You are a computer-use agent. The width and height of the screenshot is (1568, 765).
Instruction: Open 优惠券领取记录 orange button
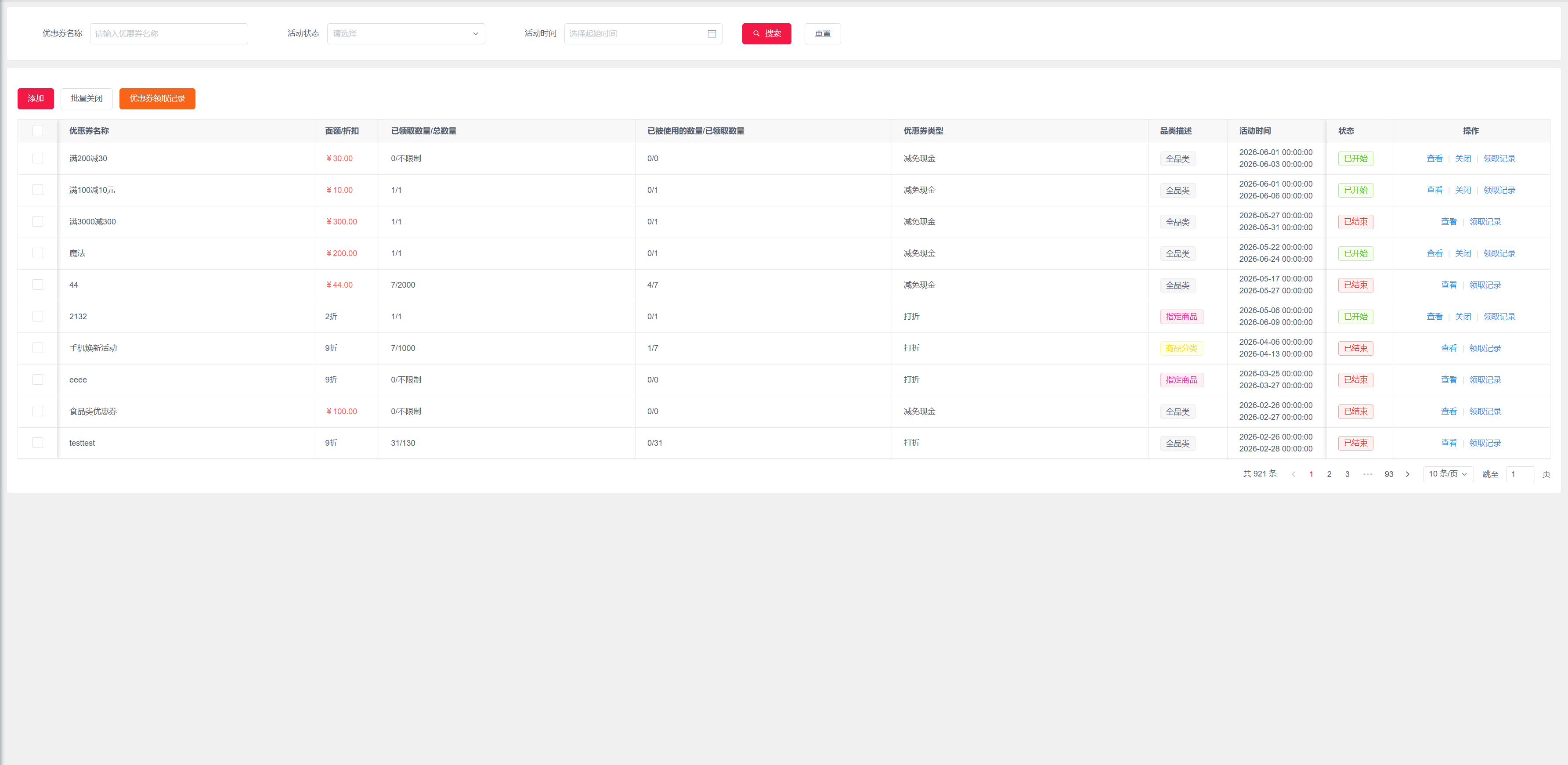click(157, 99)
